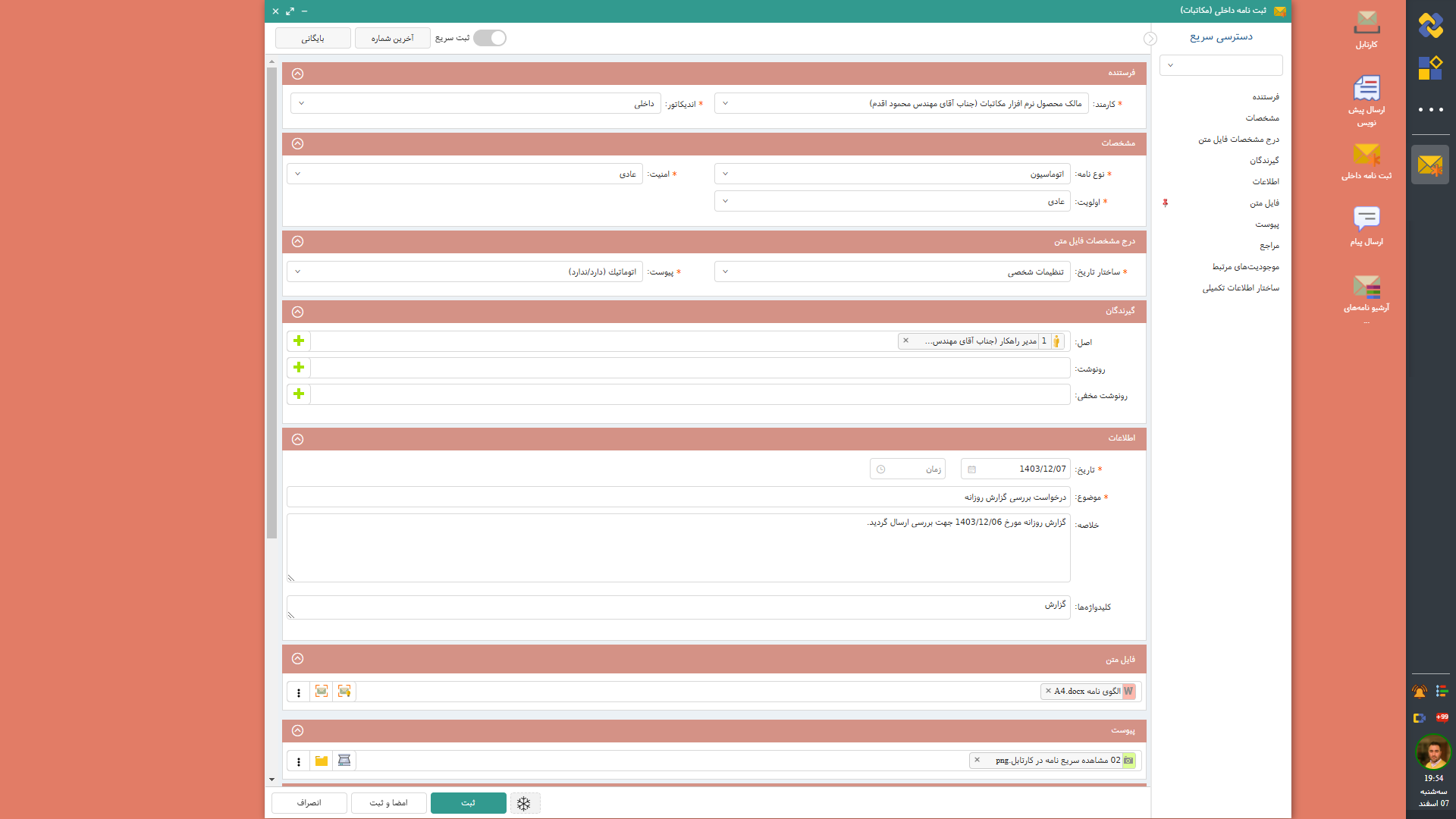1456x819 pixels.
Task: Open the ارسال پیام message icon
Action: [1367, 219]
